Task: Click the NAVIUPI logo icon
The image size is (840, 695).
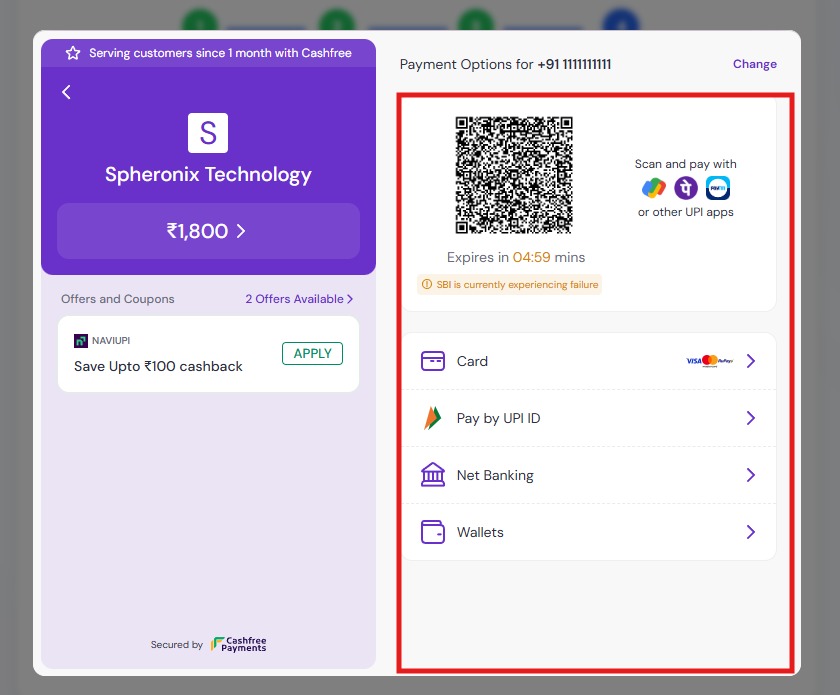Action: [81, 341]
